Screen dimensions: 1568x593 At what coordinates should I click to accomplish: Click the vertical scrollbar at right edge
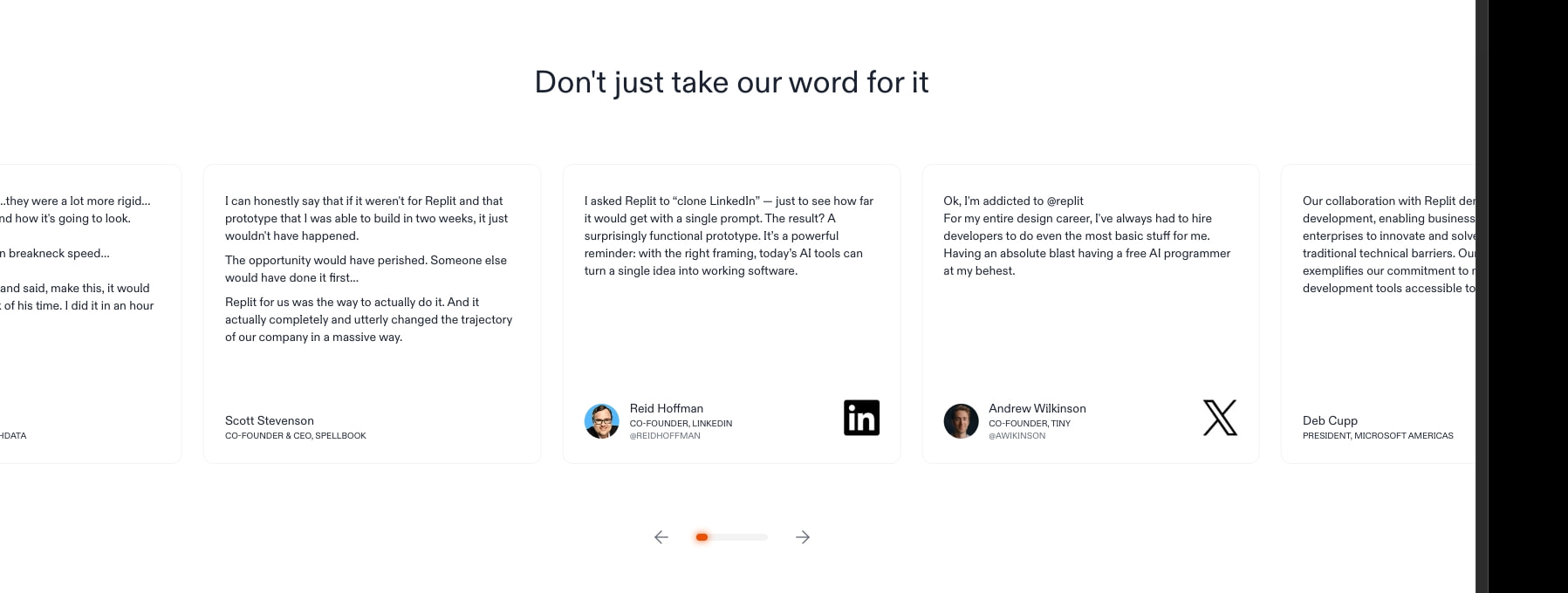click(x=1482, y=296)
